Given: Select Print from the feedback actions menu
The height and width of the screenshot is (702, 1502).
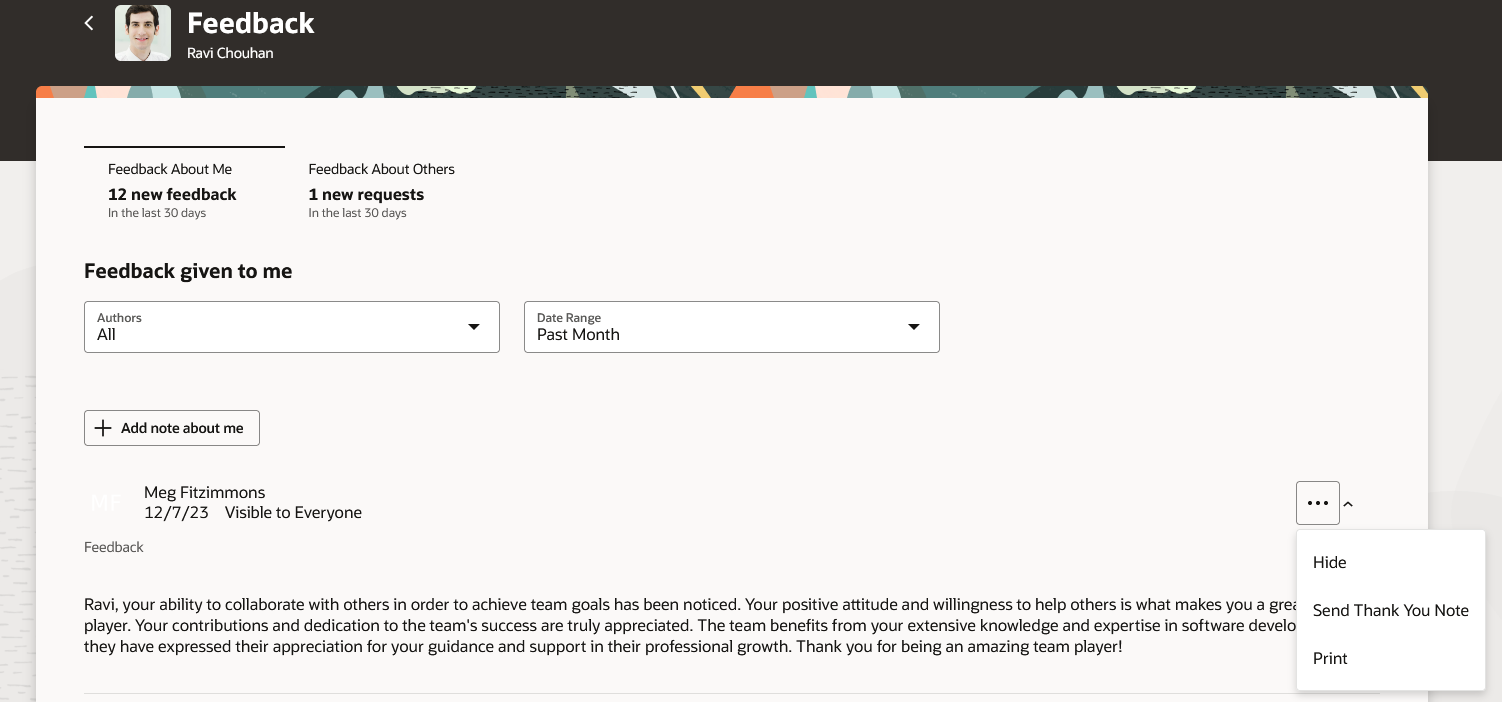Looking at the screenshot, I should 1330,658.
